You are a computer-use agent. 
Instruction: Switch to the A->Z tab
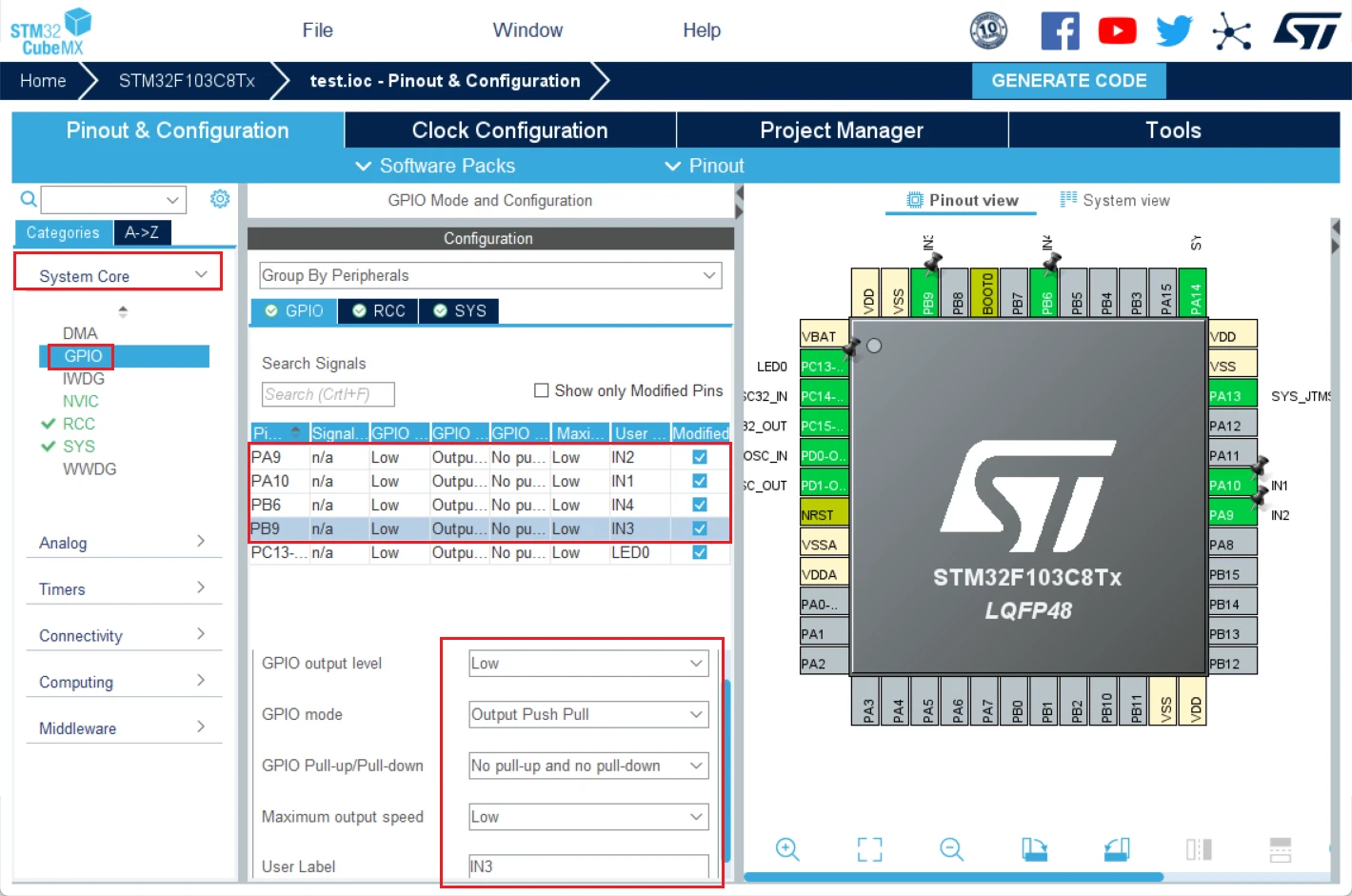142,232
